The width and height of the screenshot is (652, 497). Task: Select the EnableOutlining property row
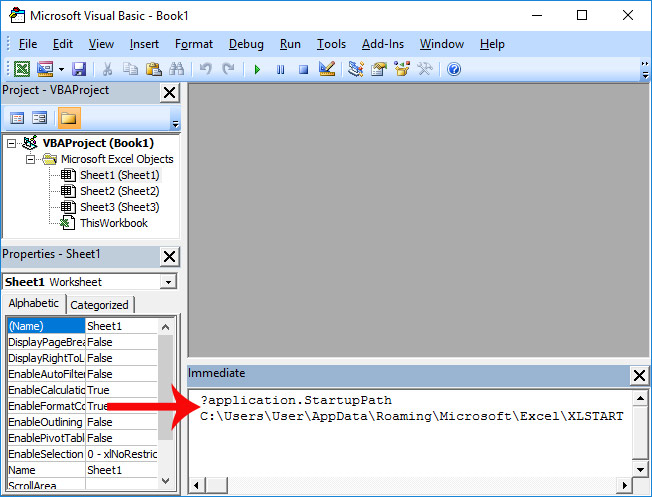(x=82, y=422)
